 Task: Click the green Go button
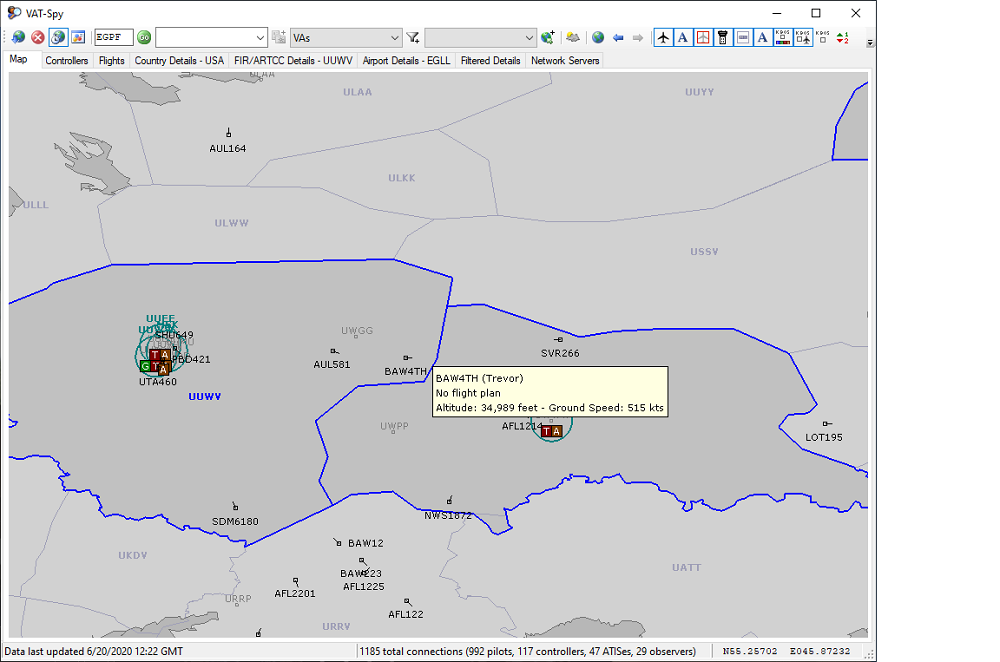click(x=144, y=38)
